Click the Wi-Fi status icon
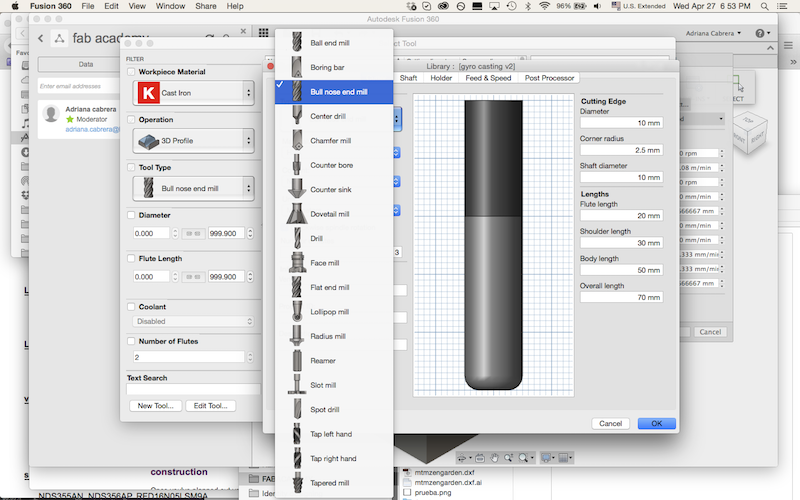The width and height of the screenshot is (800, 500). (x=544, y=6)
